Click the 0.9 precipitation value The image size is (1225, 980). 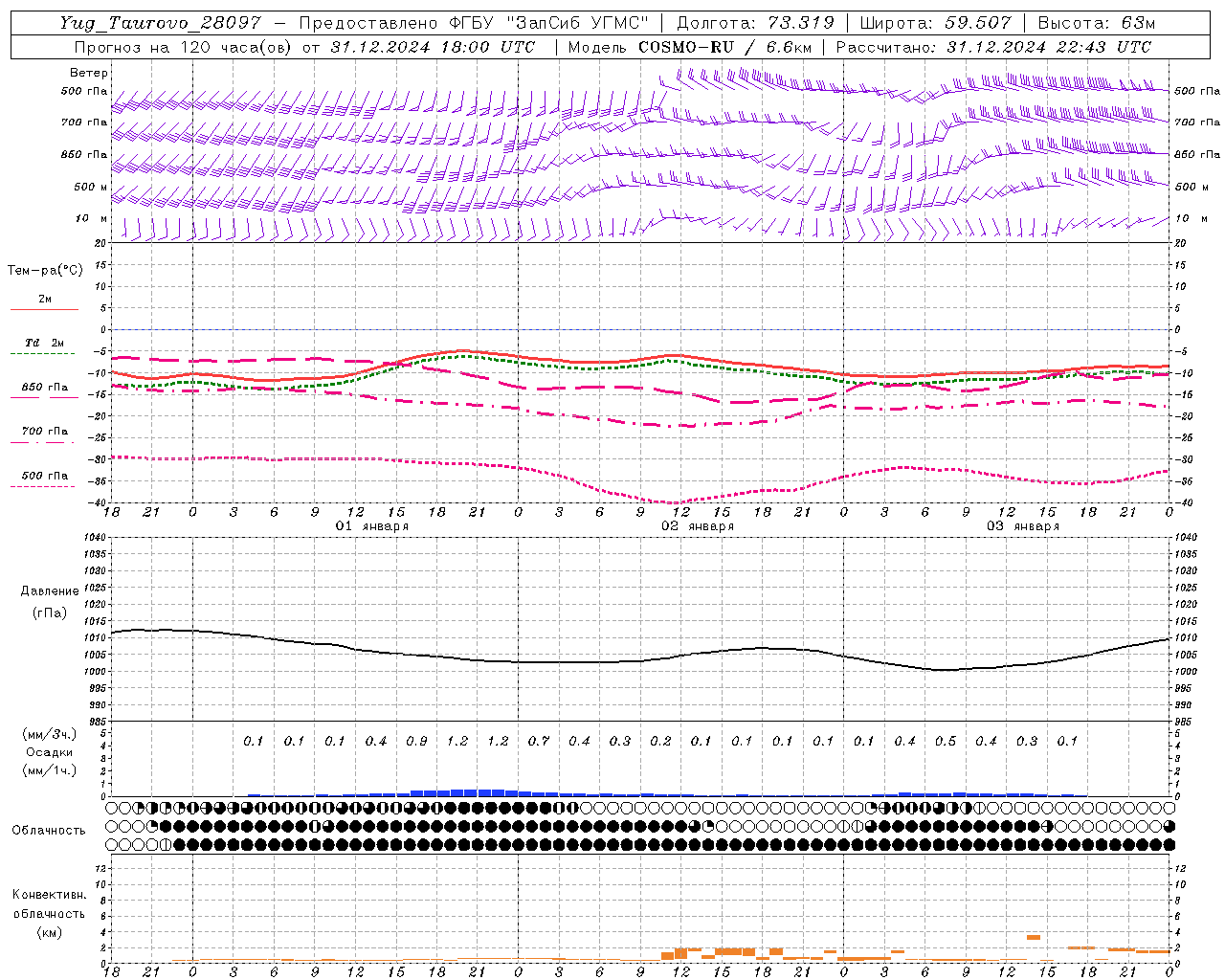tap(416, 741)
